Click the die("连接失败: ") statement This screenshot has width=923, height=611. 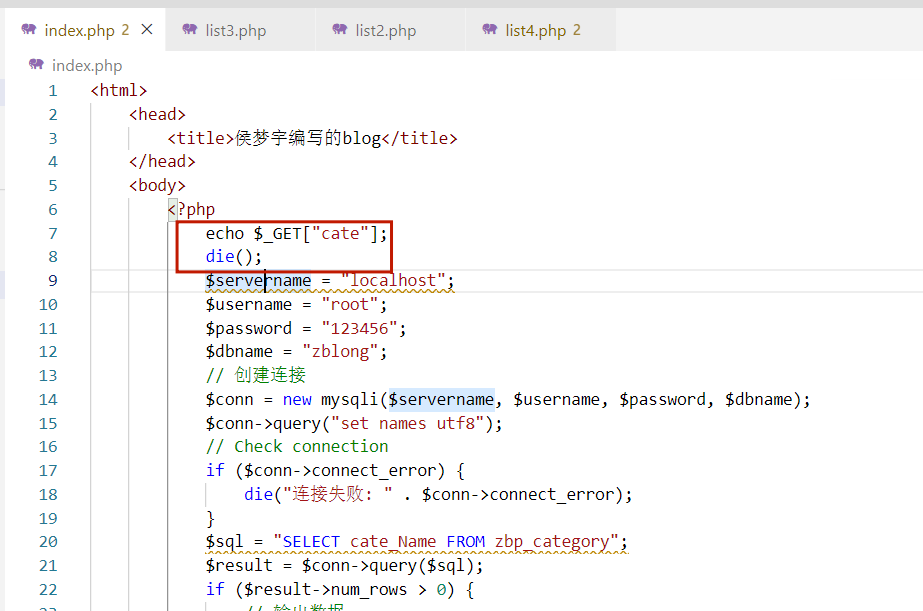click(438, 494)
